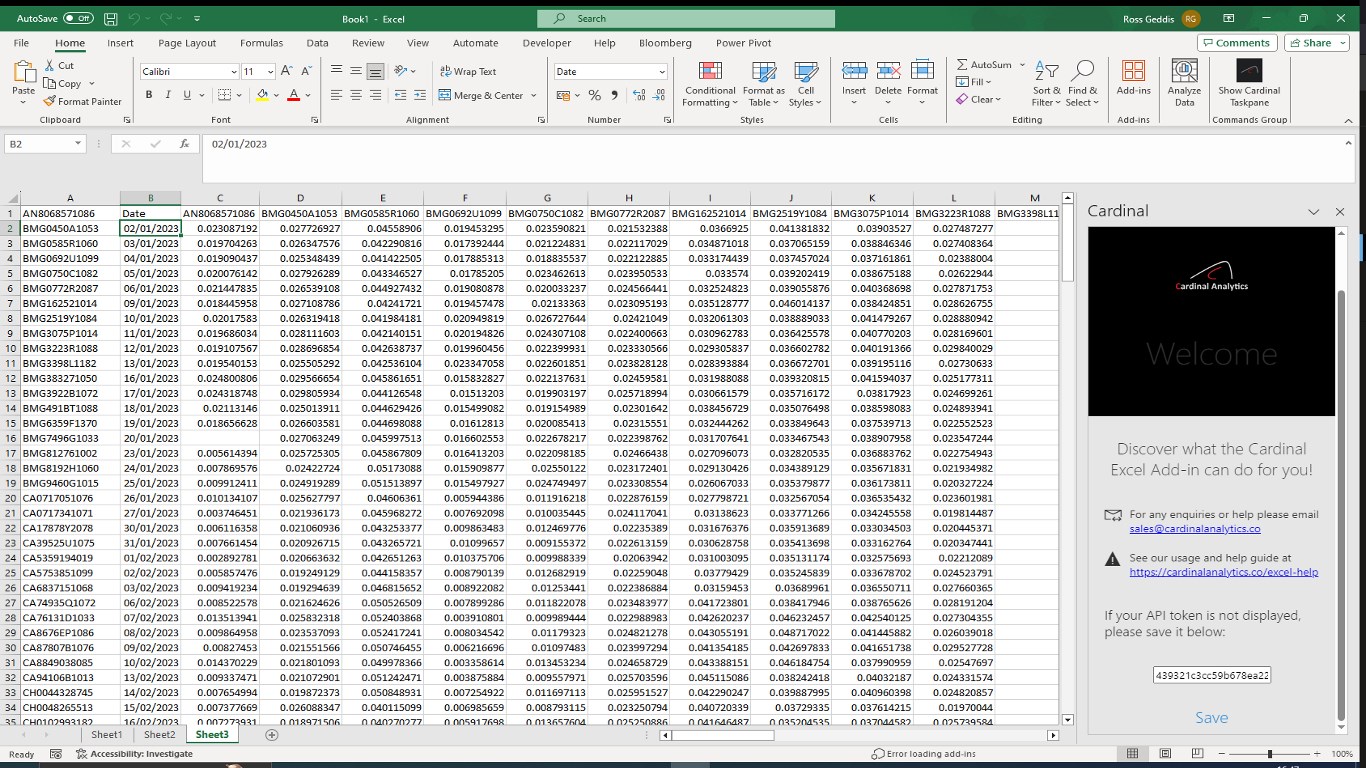Image resolution: width=1366 pixels, height=768 pixels.
Task: Click the Comma Style icon
Action: [x=613, y=95]
